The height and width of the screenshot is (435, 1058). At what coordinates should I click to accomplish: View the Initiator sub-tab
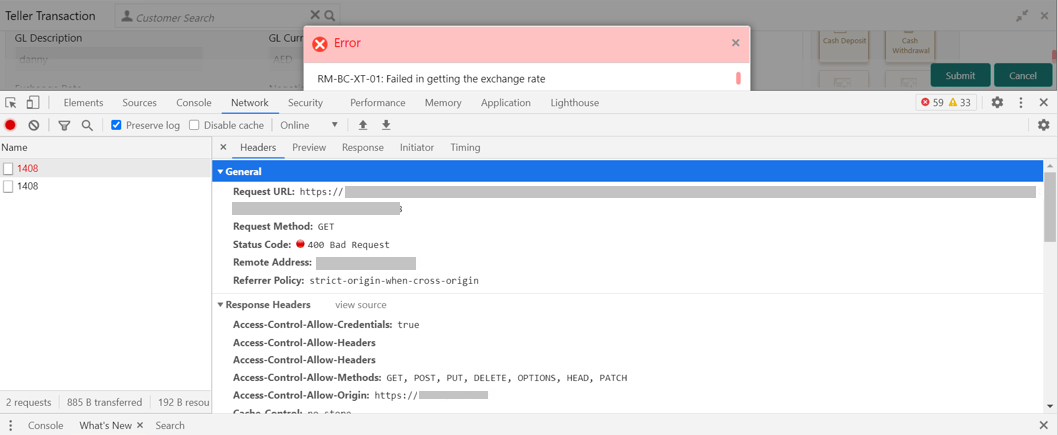(416, 147)
